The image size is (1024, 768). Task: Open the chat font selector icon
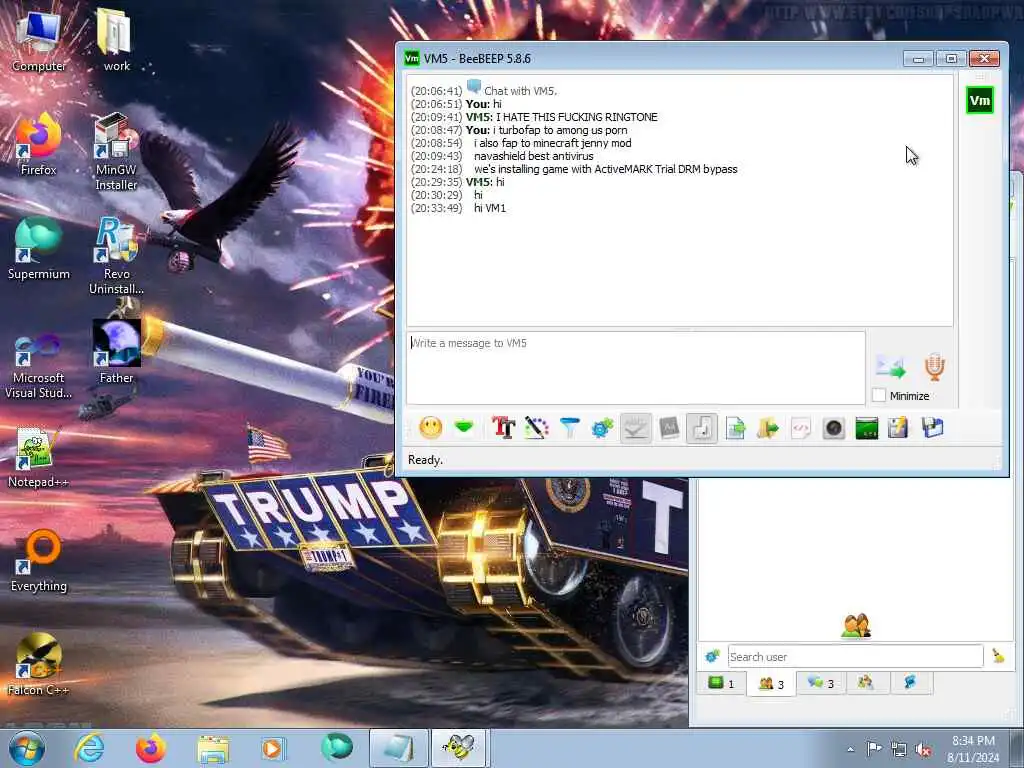tap(503, 428)
